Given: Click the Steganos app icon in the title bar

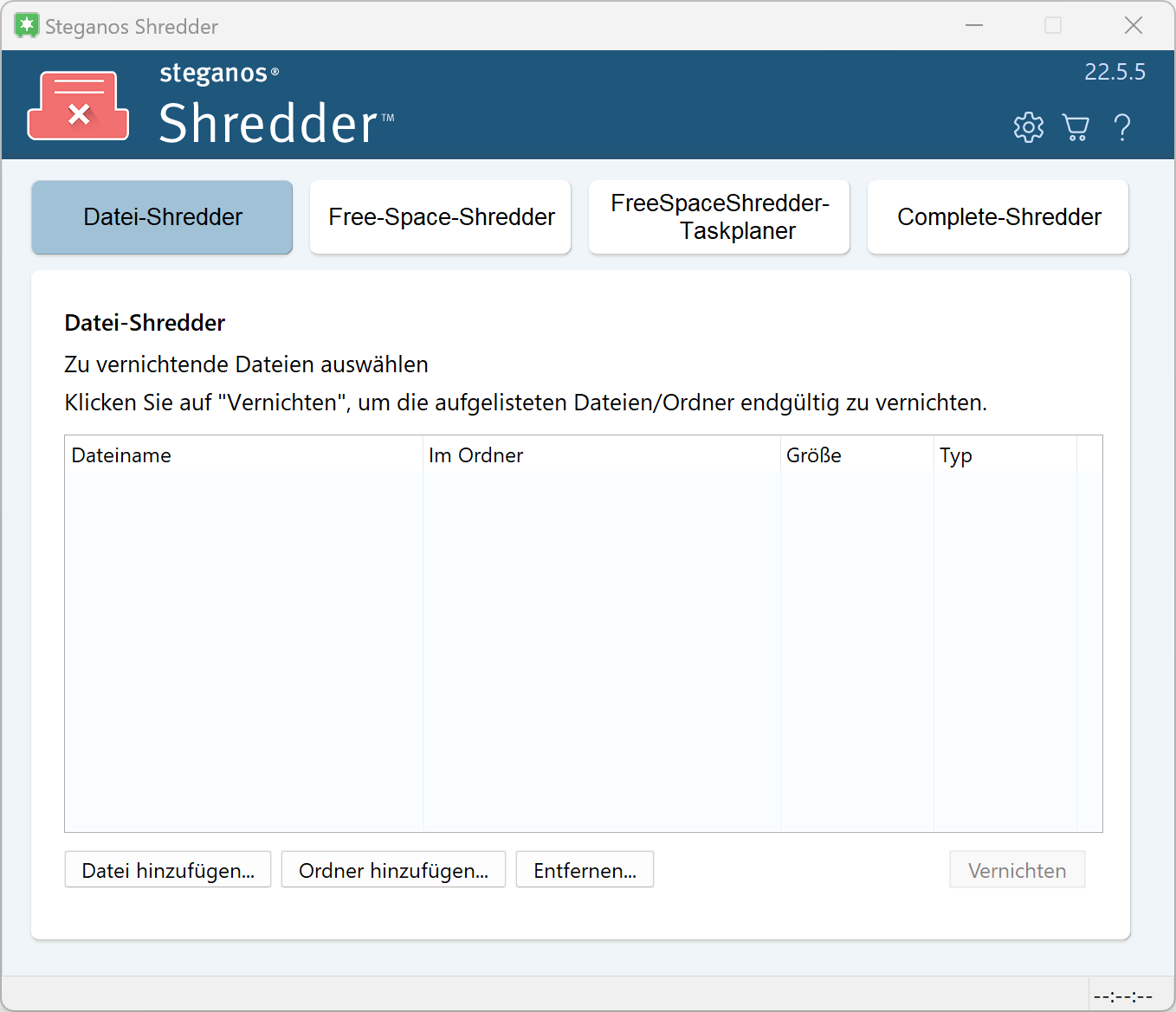Looking at the screenshot, I should pos(26,25).
